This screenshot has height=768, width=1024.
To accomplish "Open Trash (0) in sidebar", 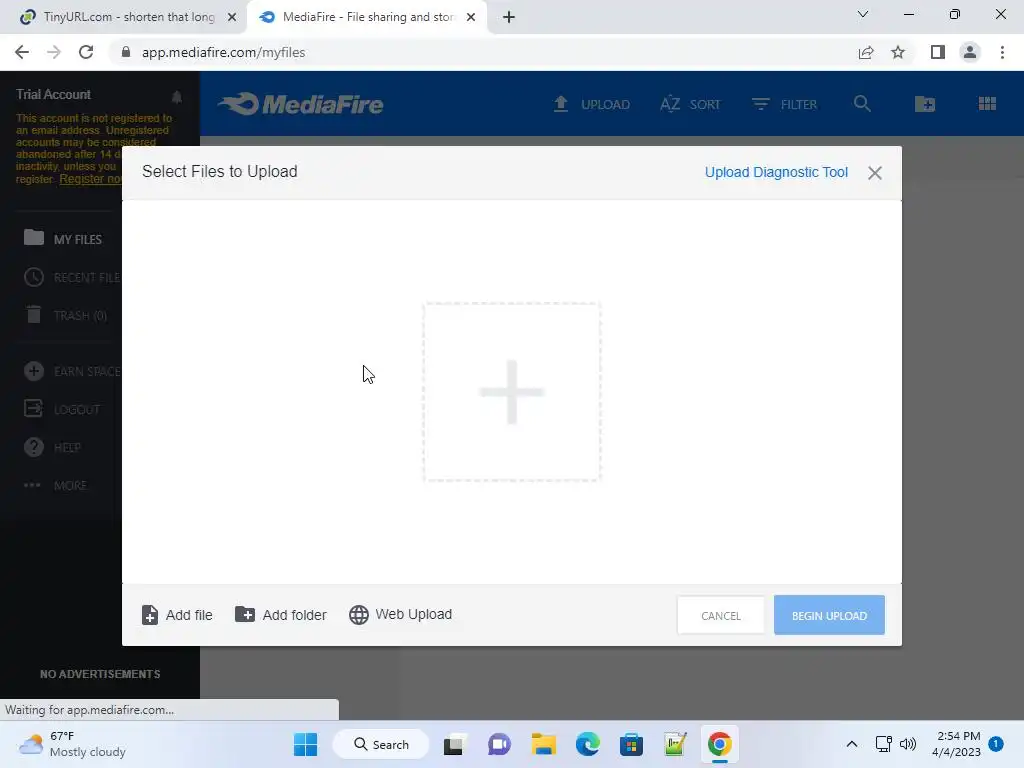I will coord(65,315).
